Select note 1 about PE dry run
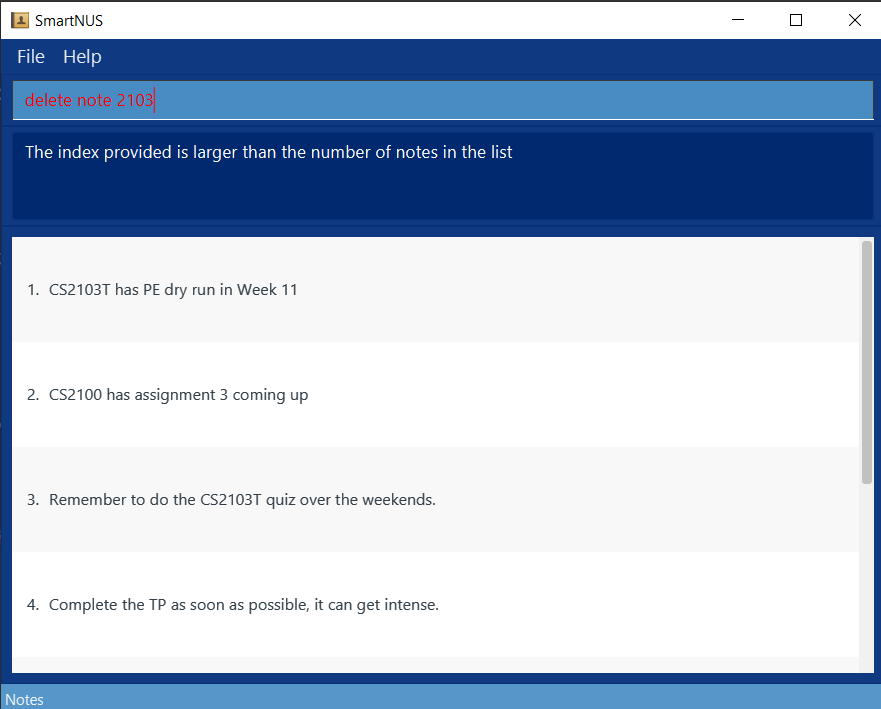881x709 pixels. tap(173, 290)
